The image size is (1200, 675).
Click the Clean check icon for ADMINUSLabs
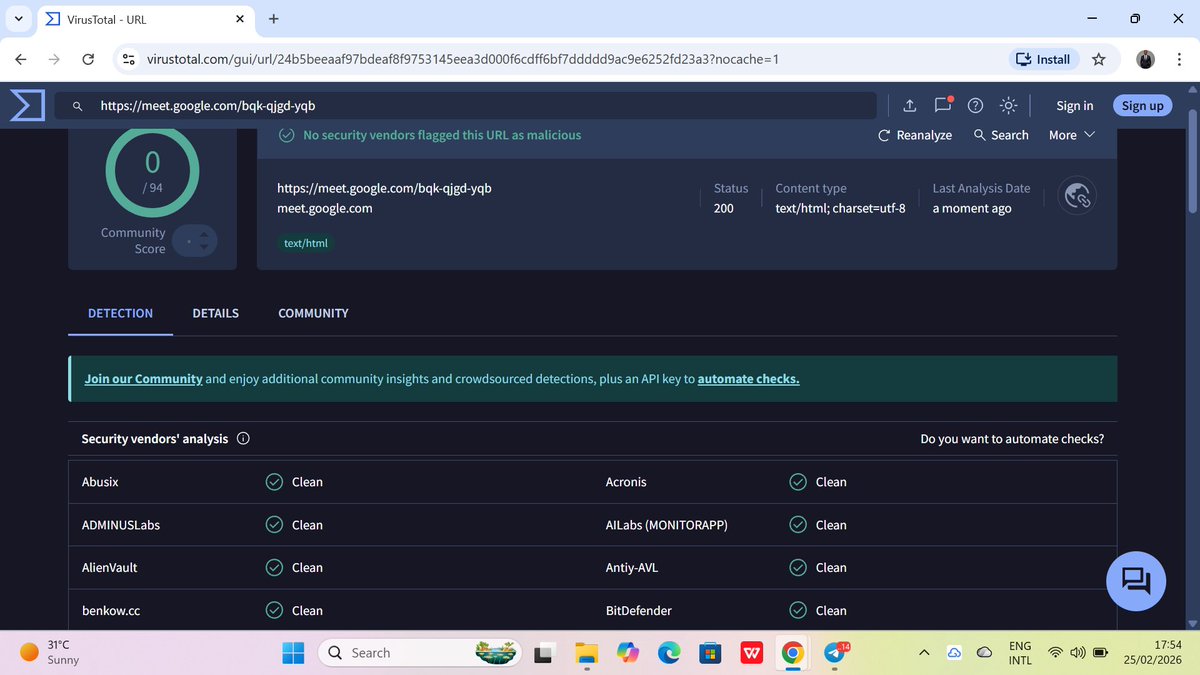click(x=274, y=525)
